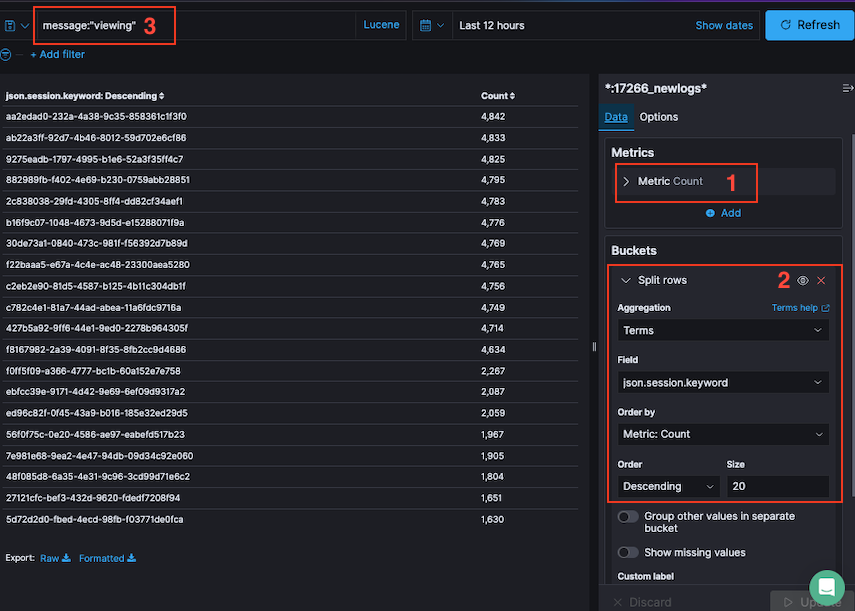
Task: Switch to the Data tab
Action: (616, 117)
